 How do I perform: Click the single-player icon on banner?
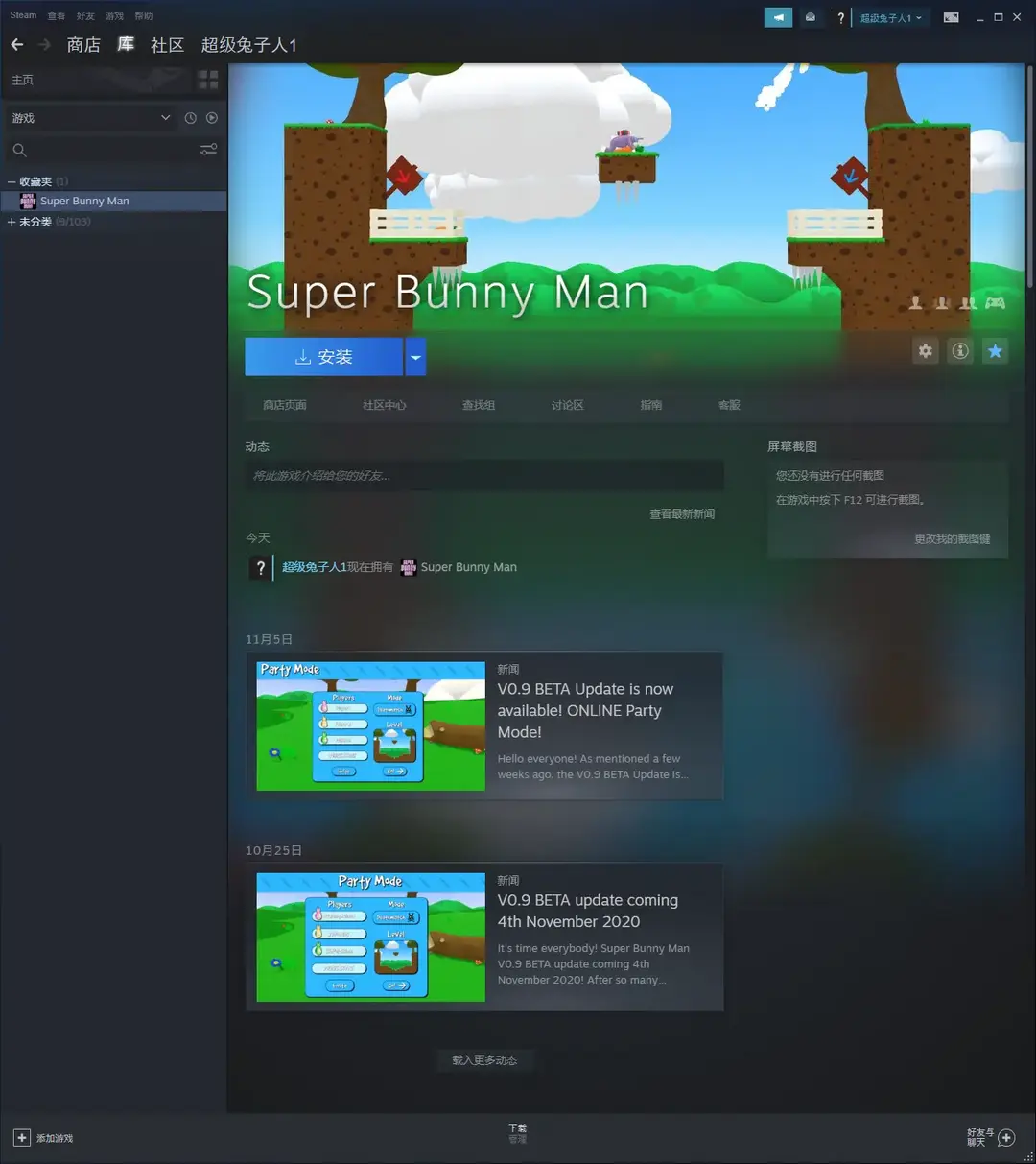(x=915, y=303)
